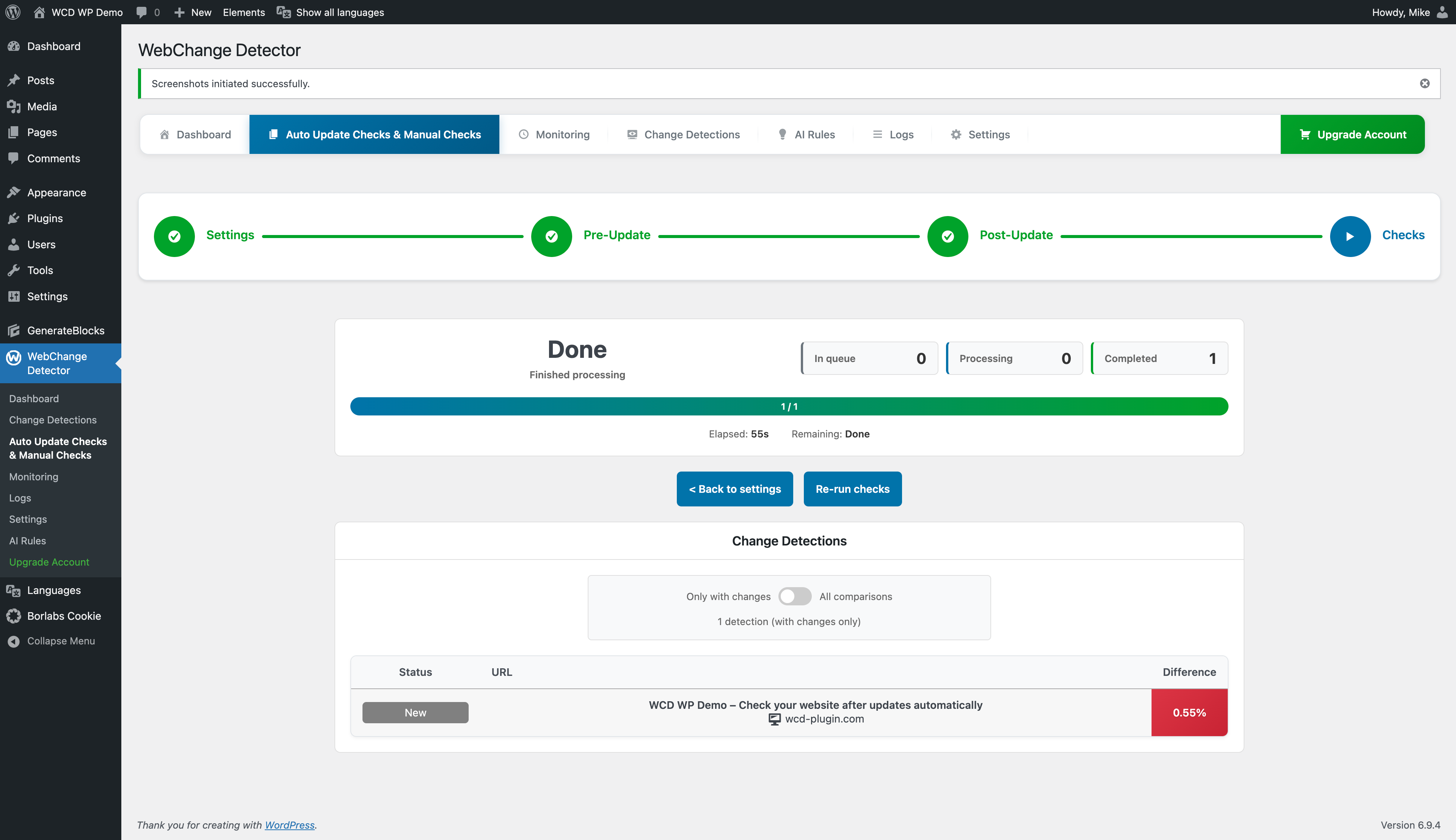1456x840 pixels.
Task: Click the Languages icon in sidebar
Action: coord(14,590)
